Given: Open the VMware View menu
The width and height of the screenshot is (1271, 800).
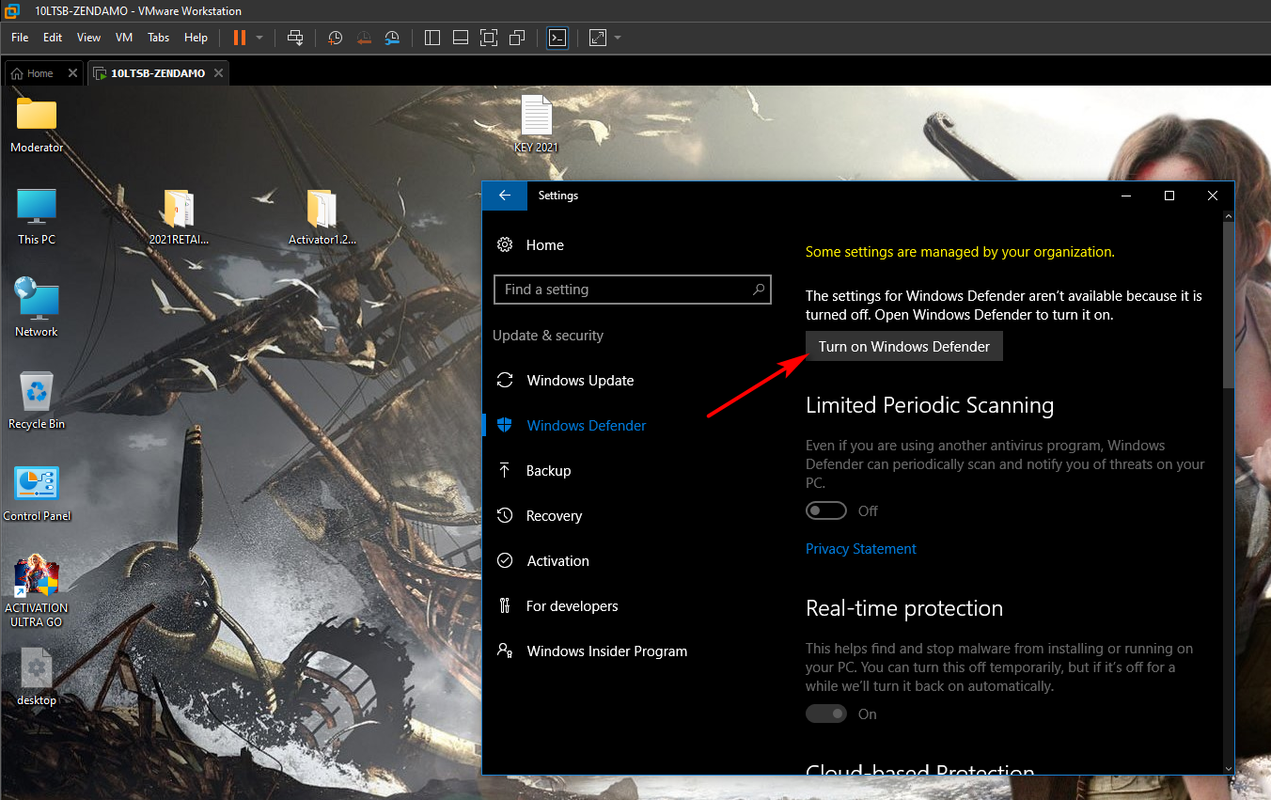Looking at the screenshot, I should [x=89, y=37].
